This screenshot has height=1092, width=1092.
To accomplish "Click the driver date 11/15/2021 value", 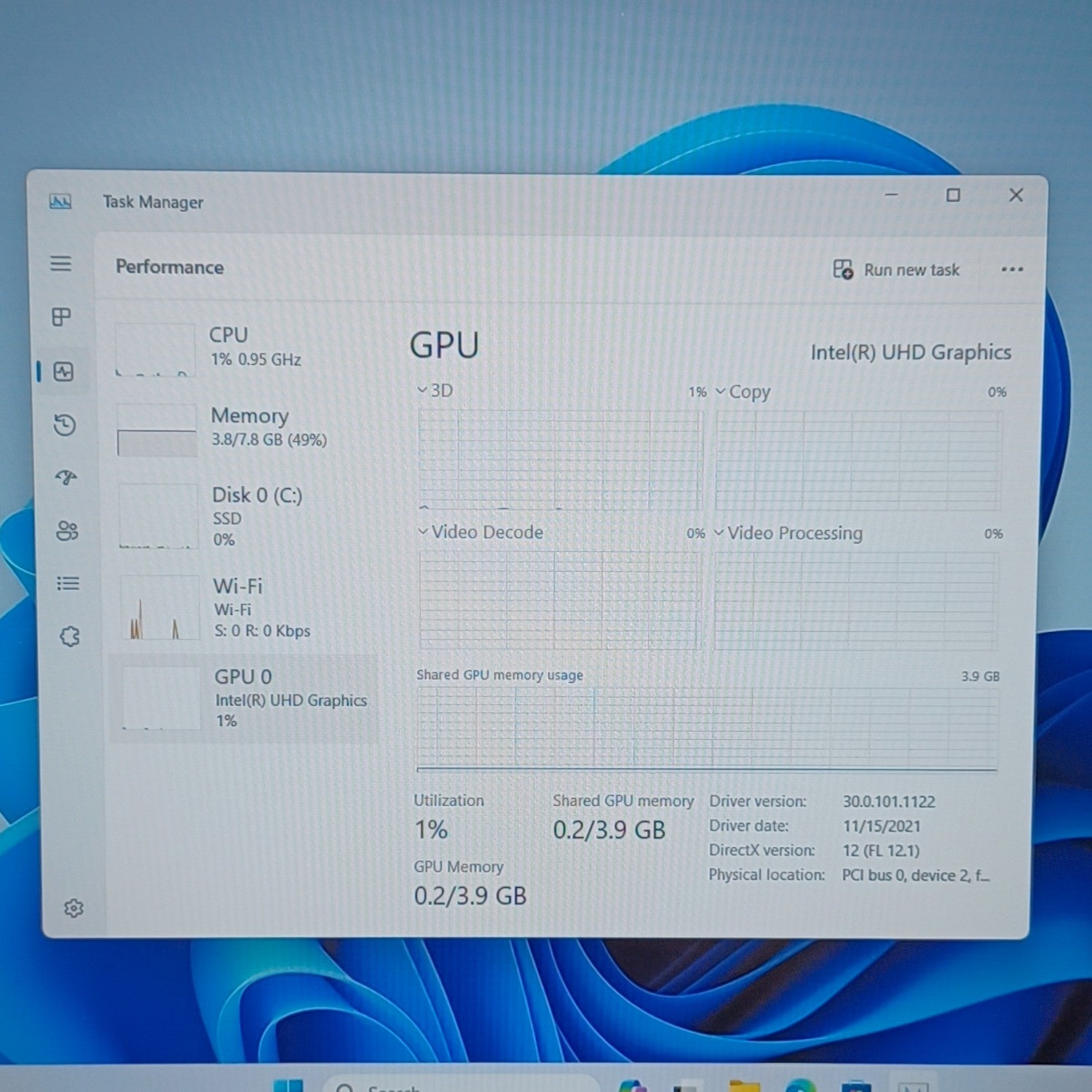I will click(x=882, y=826).
